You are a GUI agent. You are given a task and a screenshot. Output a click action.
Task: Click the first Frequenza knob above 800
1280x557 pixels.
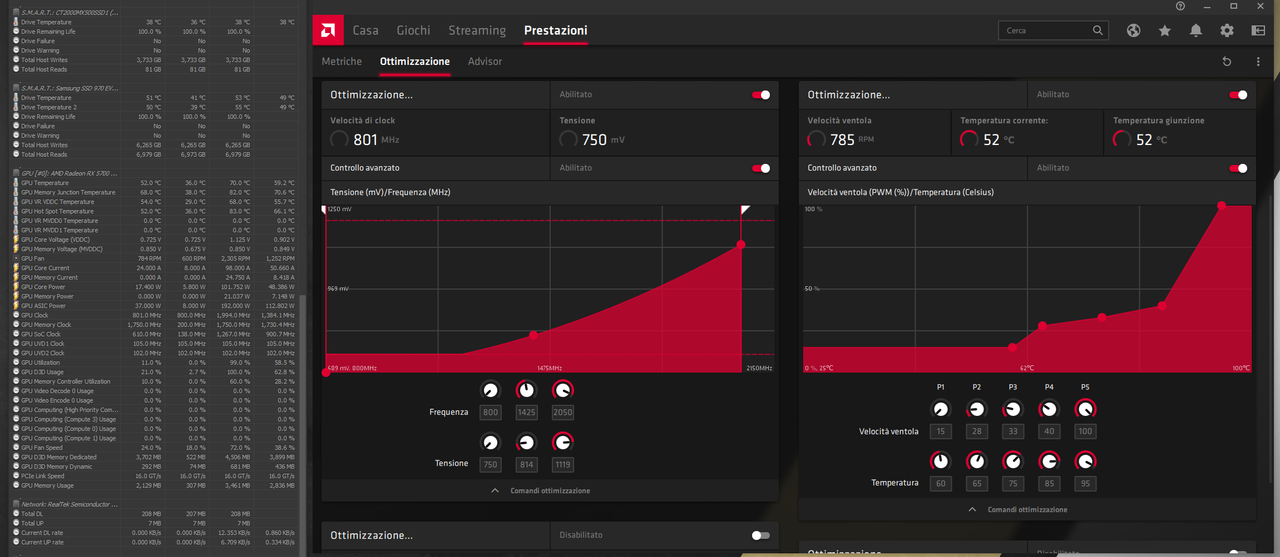[x=490, y=391]
